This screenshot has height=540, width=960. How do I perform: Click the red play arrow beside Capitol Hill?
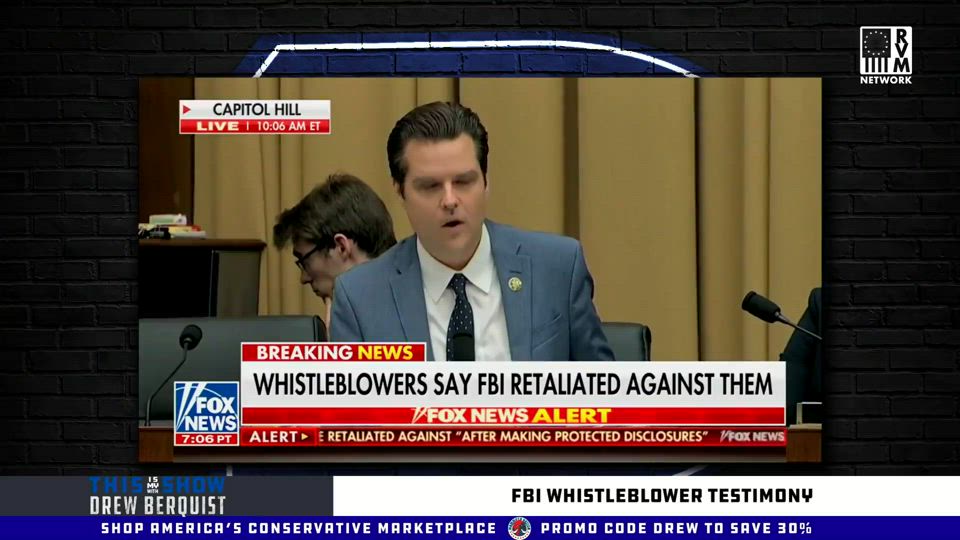187,110
